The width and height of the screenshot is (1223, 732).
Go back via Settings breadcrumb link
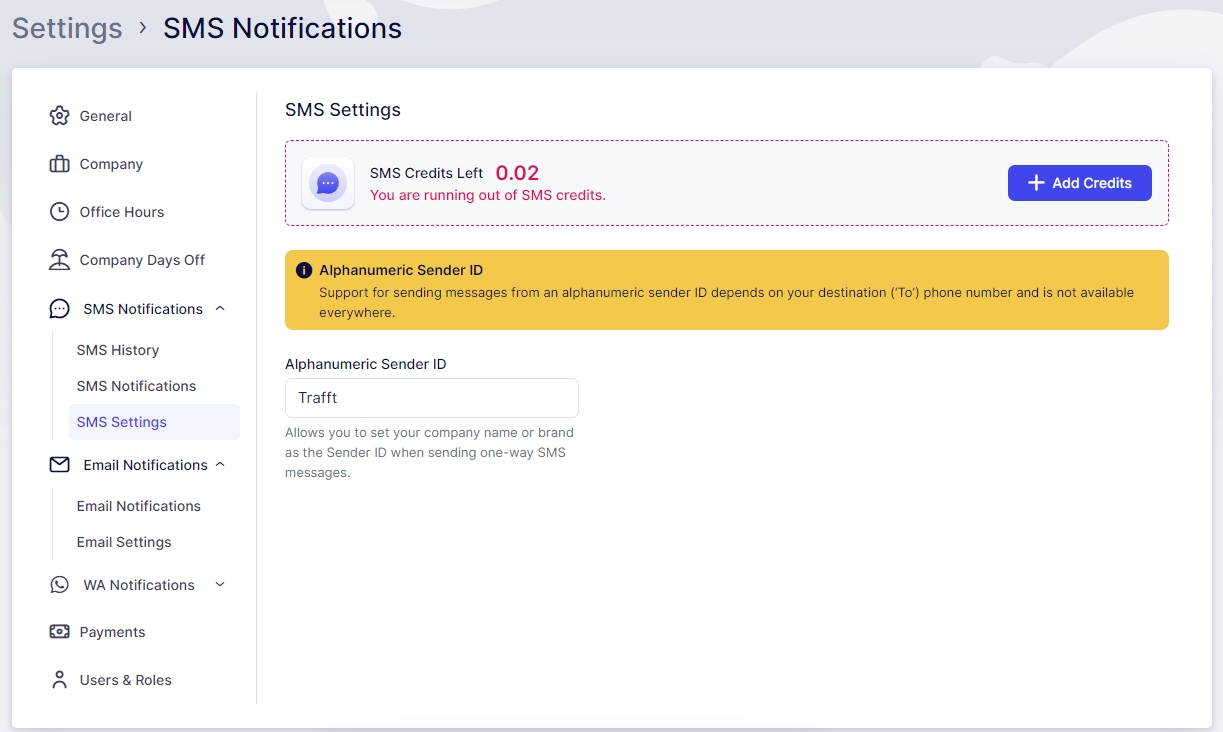tap(67, 28)
